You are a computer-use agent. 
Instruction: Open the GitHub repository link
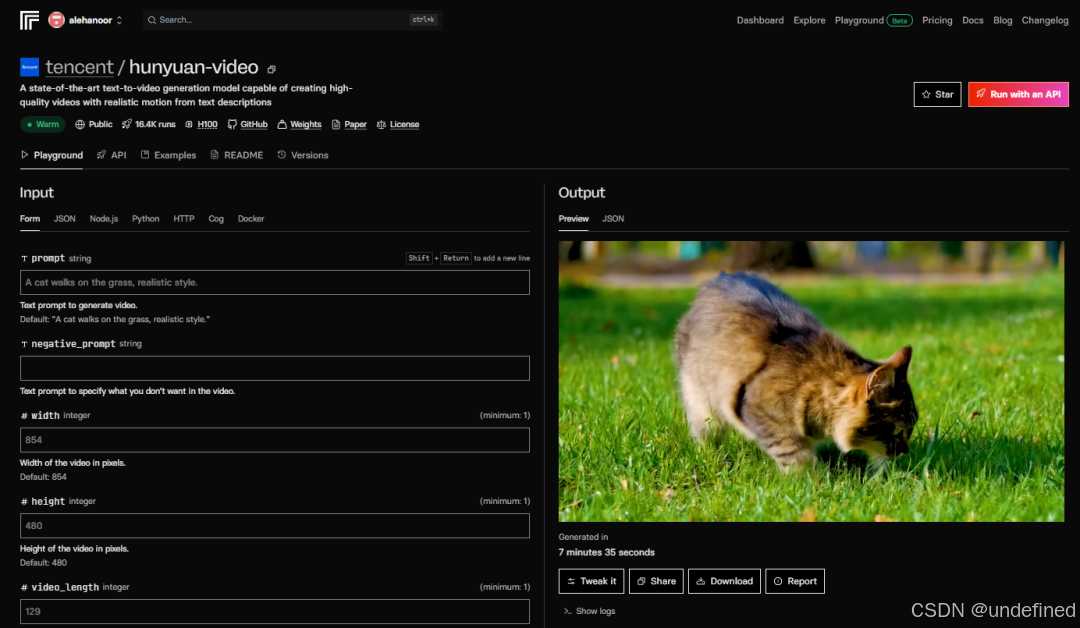pyautogui.click(x=253, y=125)
